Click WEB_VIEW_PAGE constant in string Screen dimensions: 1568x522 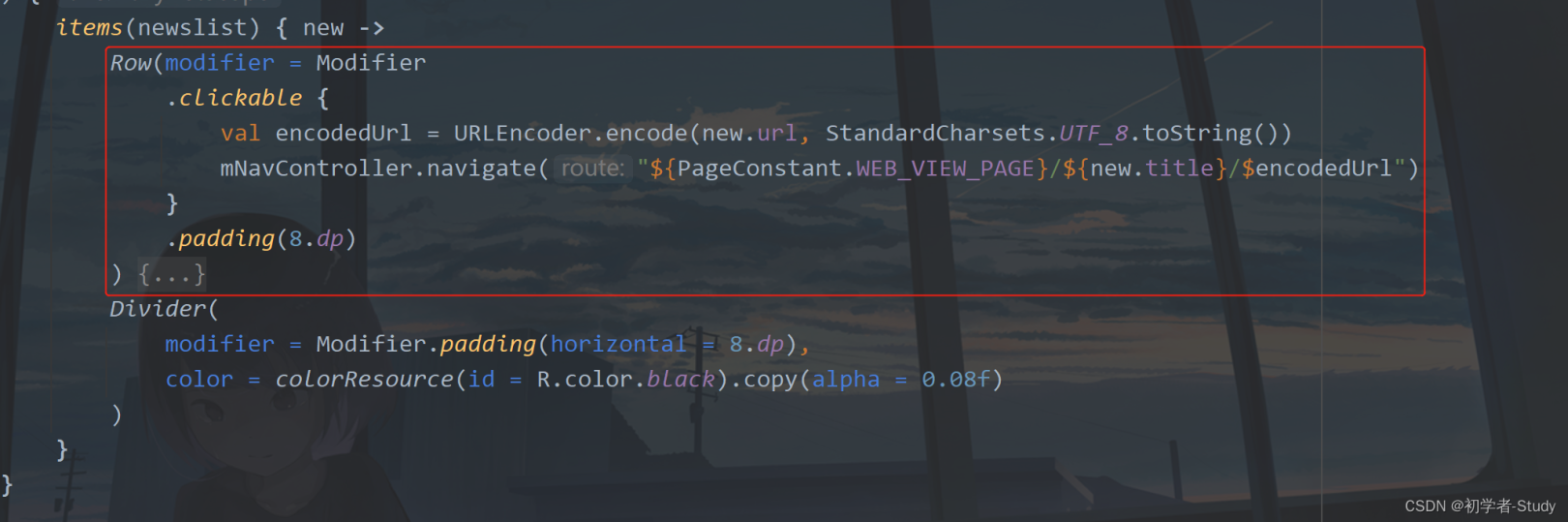(945, 169)
